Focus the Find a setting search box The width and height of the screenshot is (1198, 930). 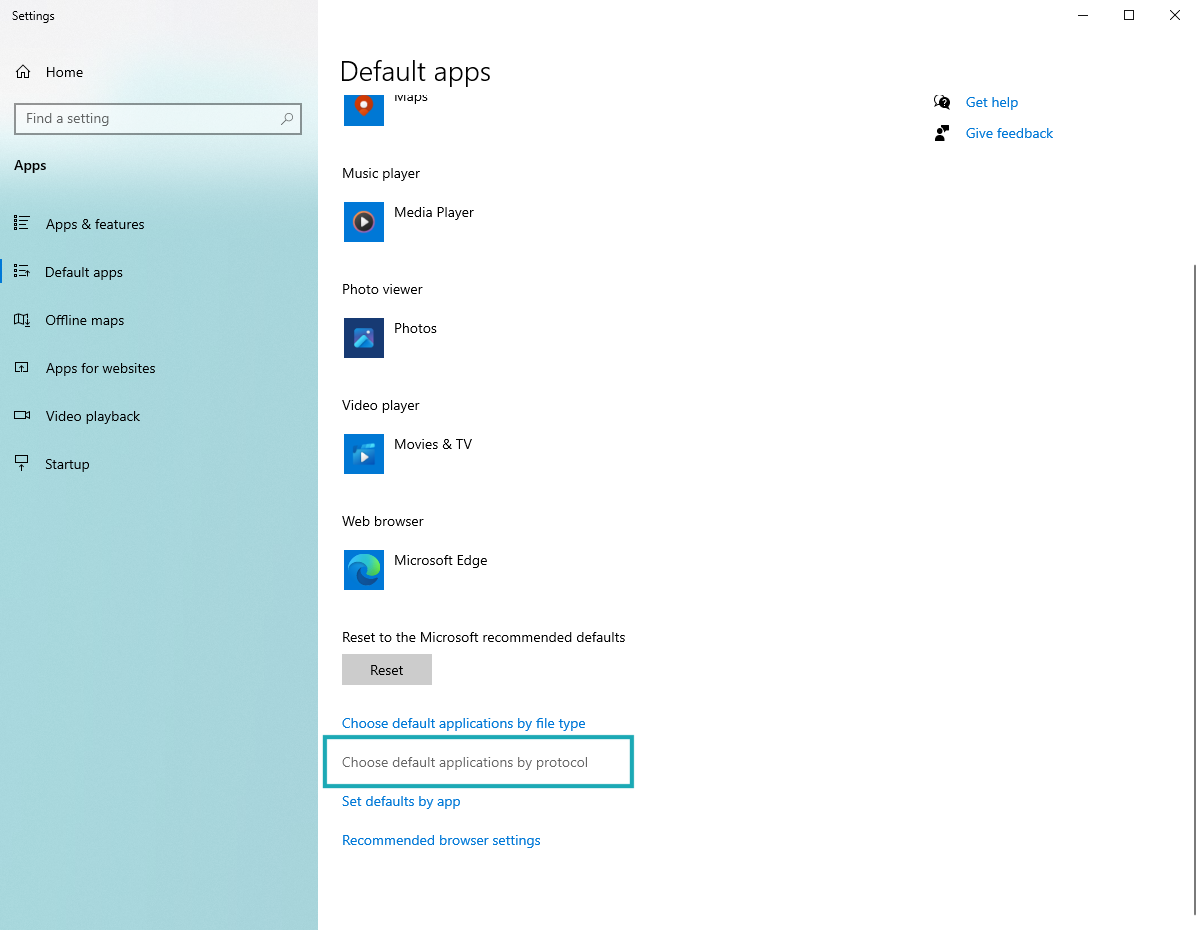157,118
